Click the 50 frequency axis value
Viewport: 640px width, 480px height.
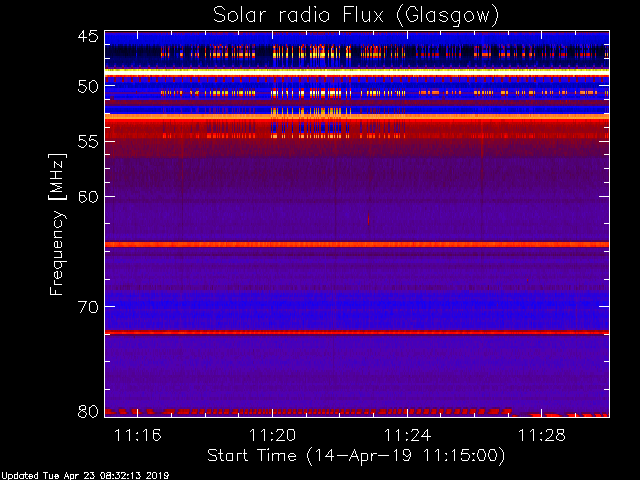pos(88,86)
